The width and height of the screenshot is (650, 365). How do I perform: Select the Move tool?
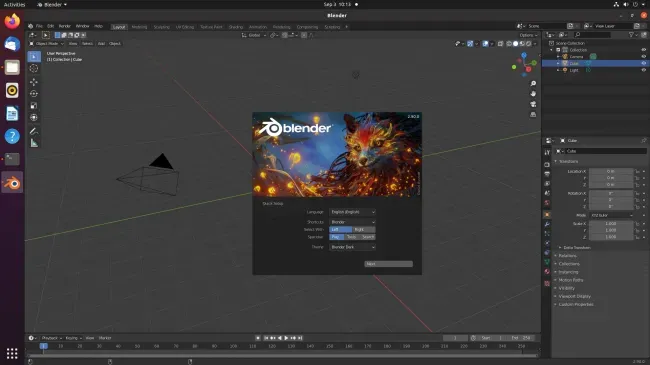click(34, 82)
